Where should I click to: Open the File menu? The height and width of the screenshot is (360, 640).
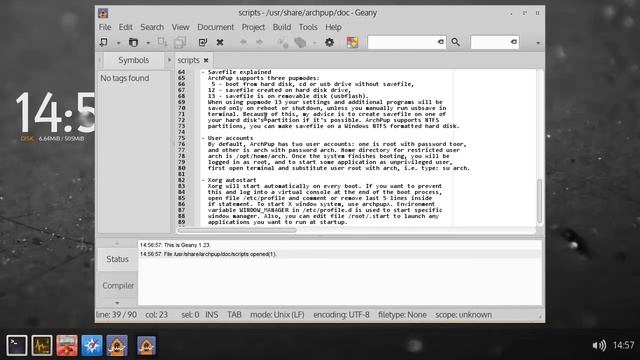pyautogui.click(x=105, y=27)
